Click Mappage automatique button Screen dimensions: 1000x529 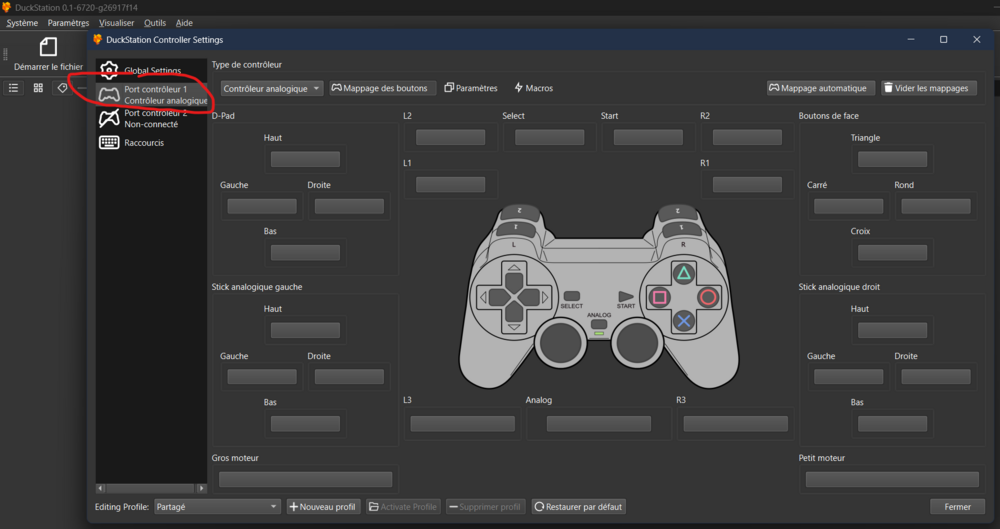click(x=821, y=88)
